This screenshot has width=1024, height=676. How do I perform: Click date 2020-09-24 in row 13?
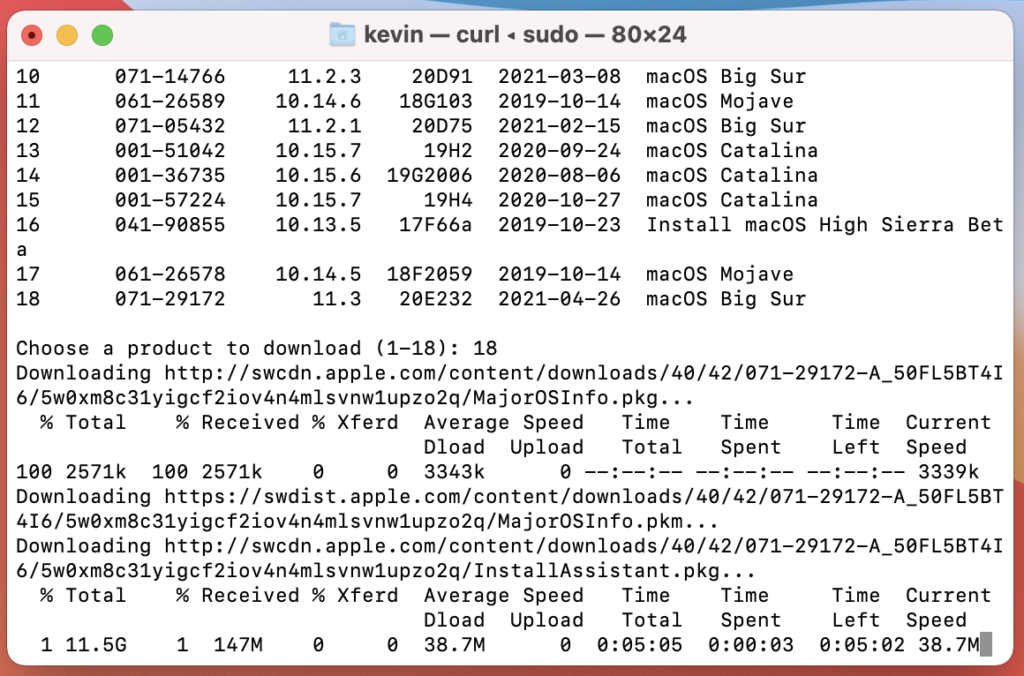click(559, 151)
